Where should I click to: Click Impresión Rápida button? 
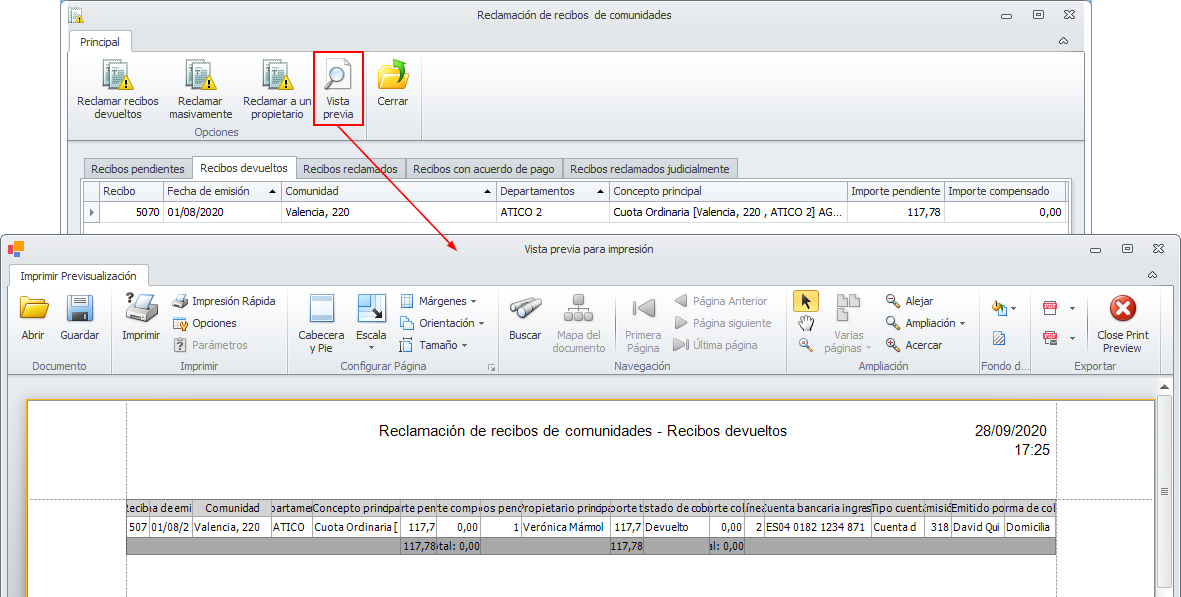[x=224, y=301]
